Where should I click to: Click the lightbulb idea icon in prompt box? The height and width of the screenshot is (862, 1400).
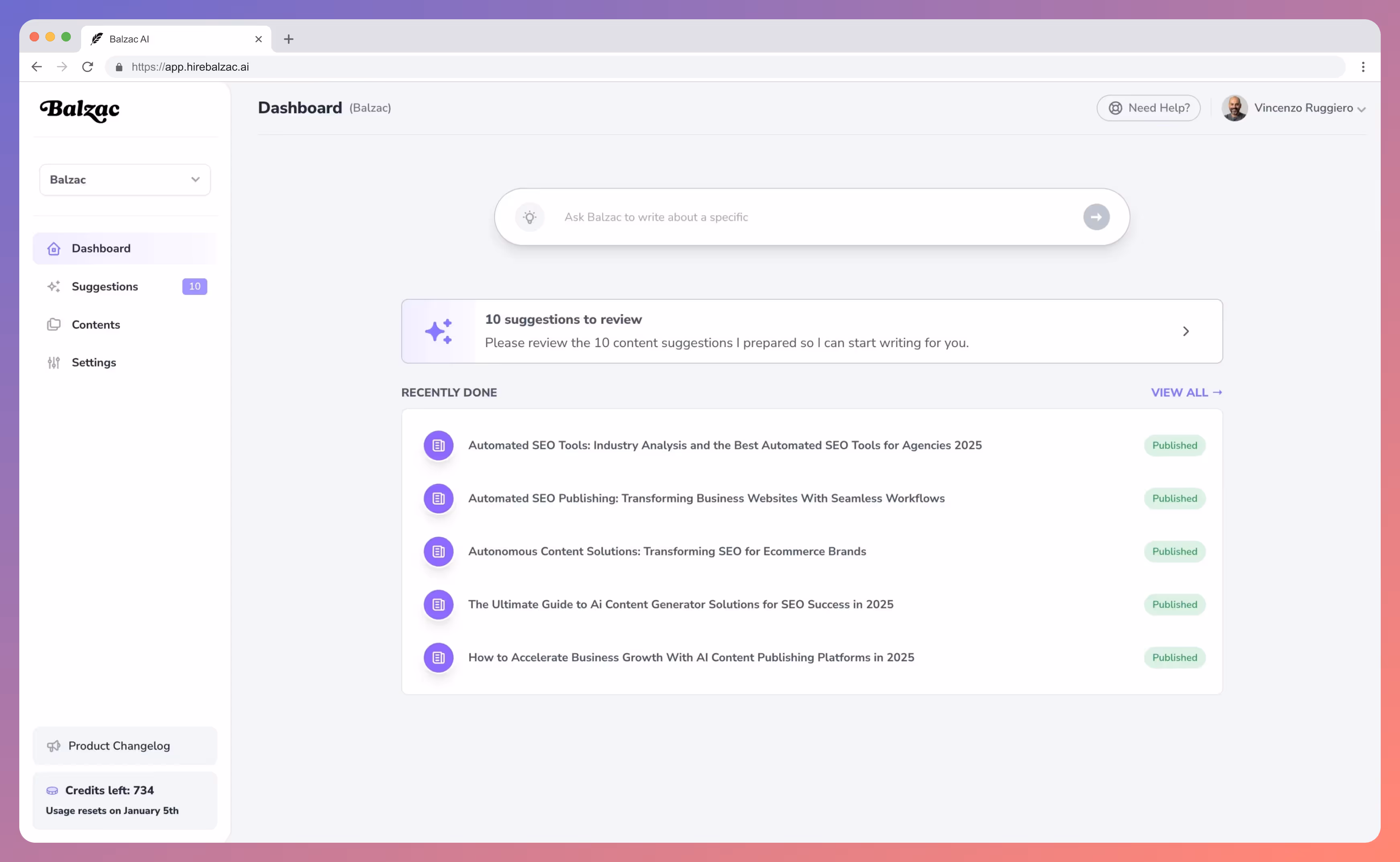click(x=530, y=217)
